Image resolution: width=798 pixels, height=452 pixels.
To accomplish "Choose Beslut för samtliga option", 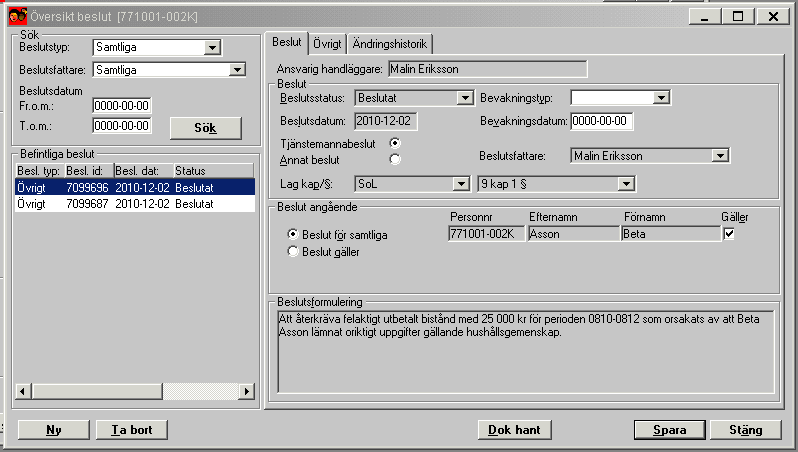I will [293, 234].
